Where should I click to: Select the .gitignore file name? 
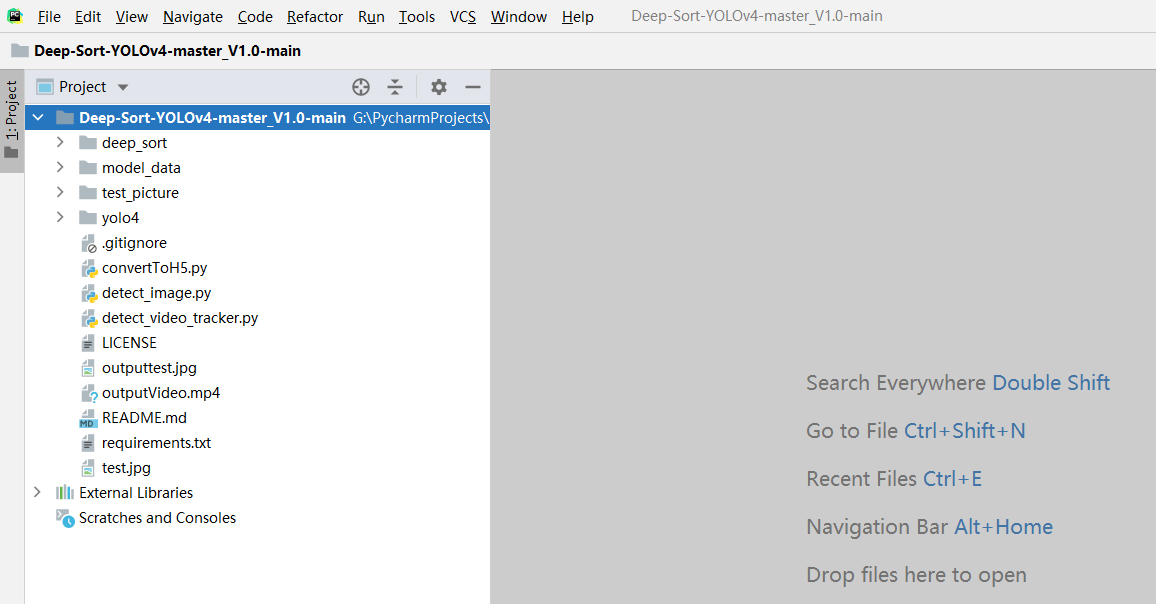[134, 243]
